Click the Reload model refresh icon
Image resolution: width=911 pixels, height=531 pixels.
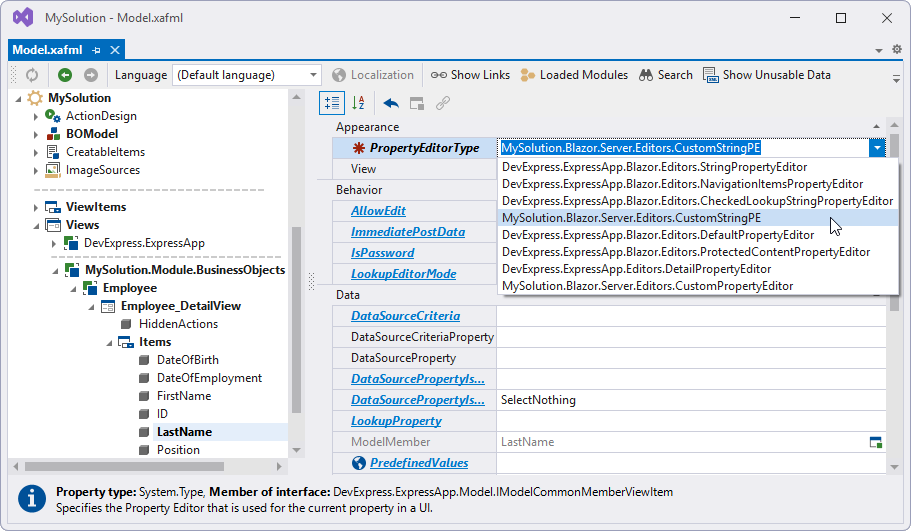pos(32,75)
